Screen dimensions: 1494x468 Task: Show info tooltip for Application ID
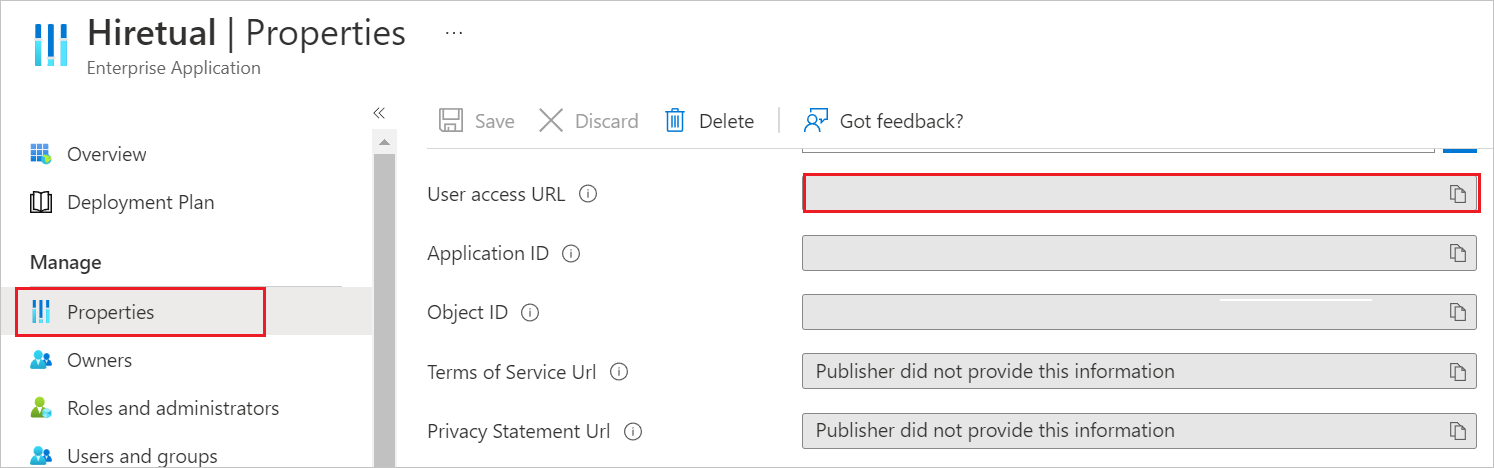pyautogui.click(x=571, y=254)
